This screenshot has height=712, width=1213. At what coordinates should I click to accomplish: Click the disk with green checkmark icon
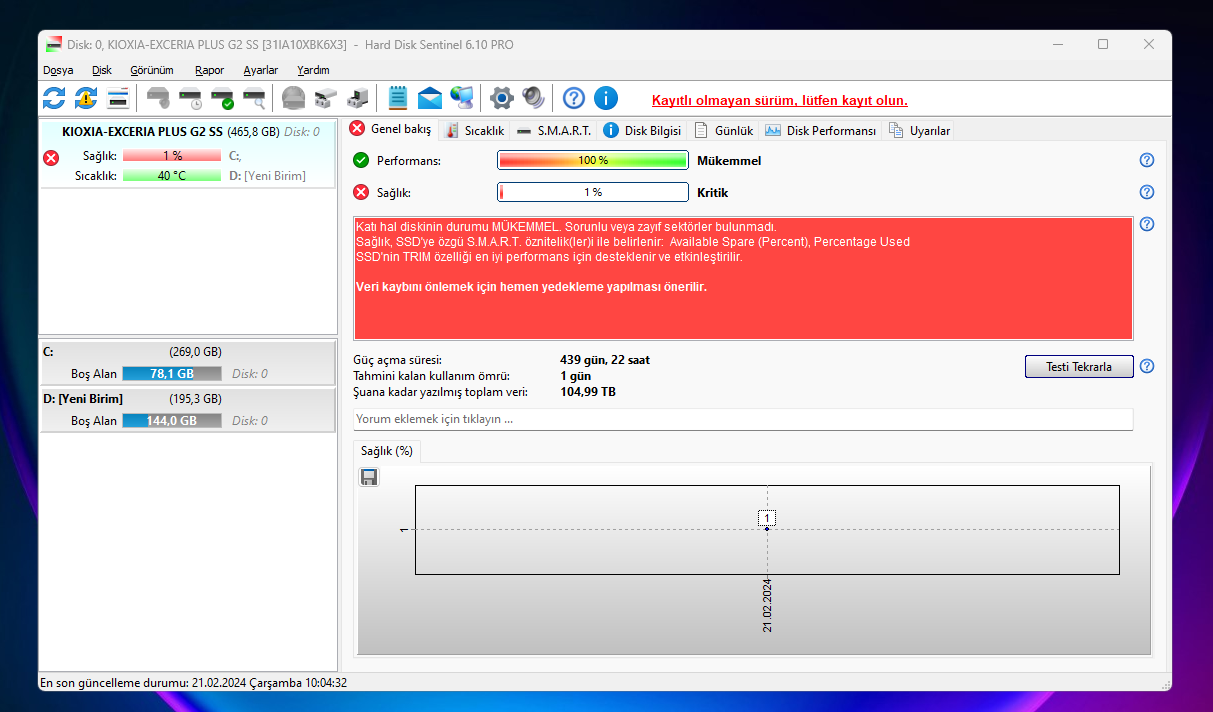[222, 98]
